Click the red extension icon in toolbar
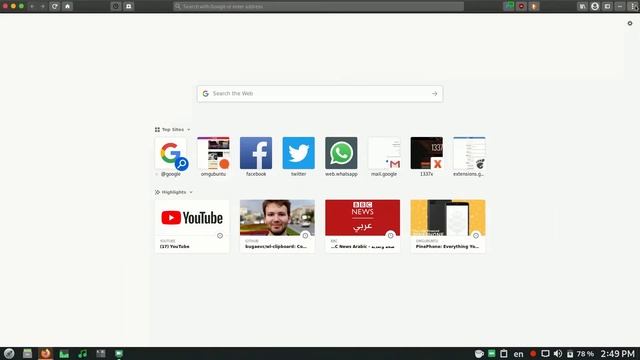 click(521, 6)
